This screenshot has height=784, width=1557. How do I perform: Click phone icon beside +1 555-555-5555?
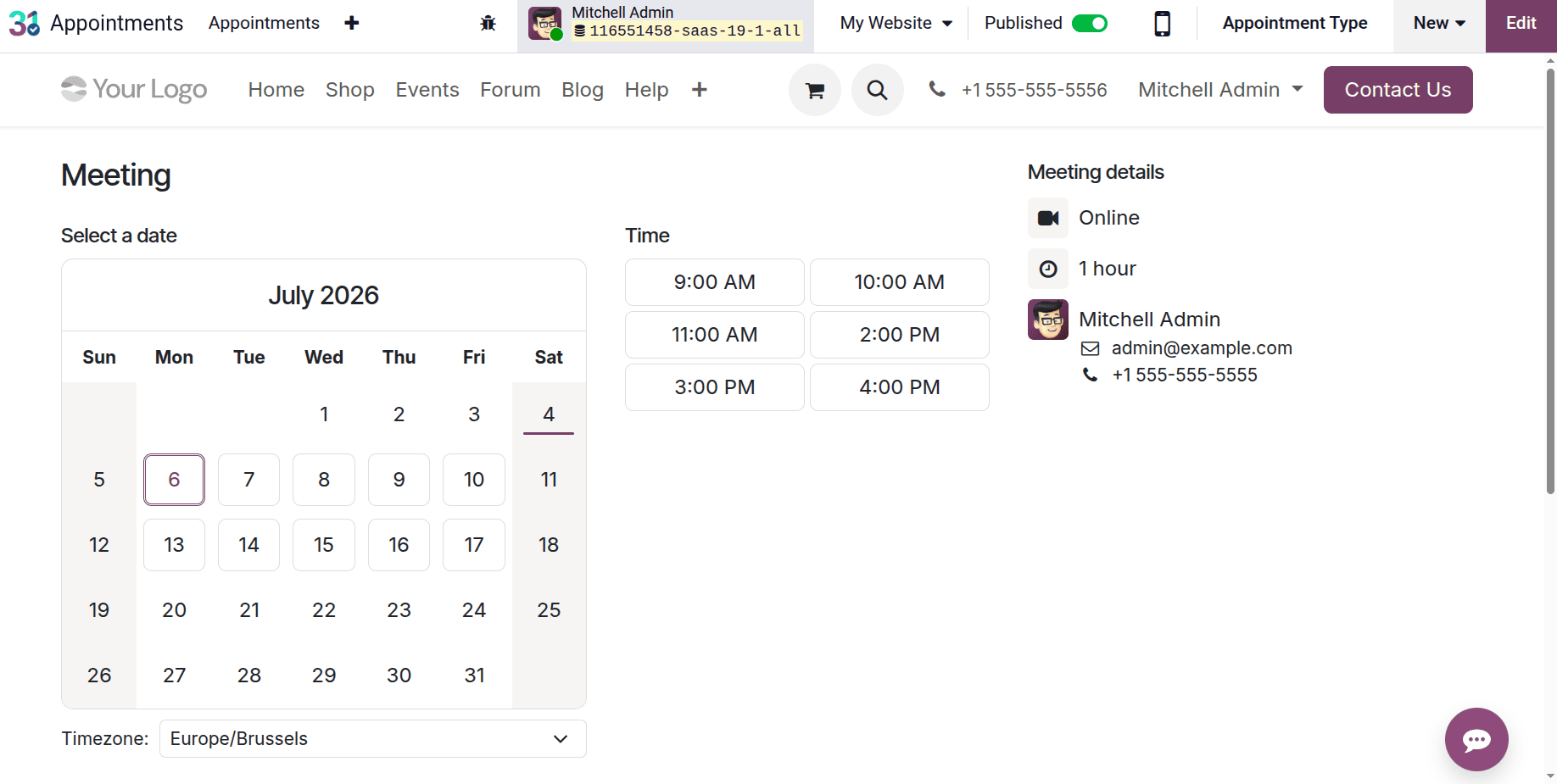click(1091, 375)
